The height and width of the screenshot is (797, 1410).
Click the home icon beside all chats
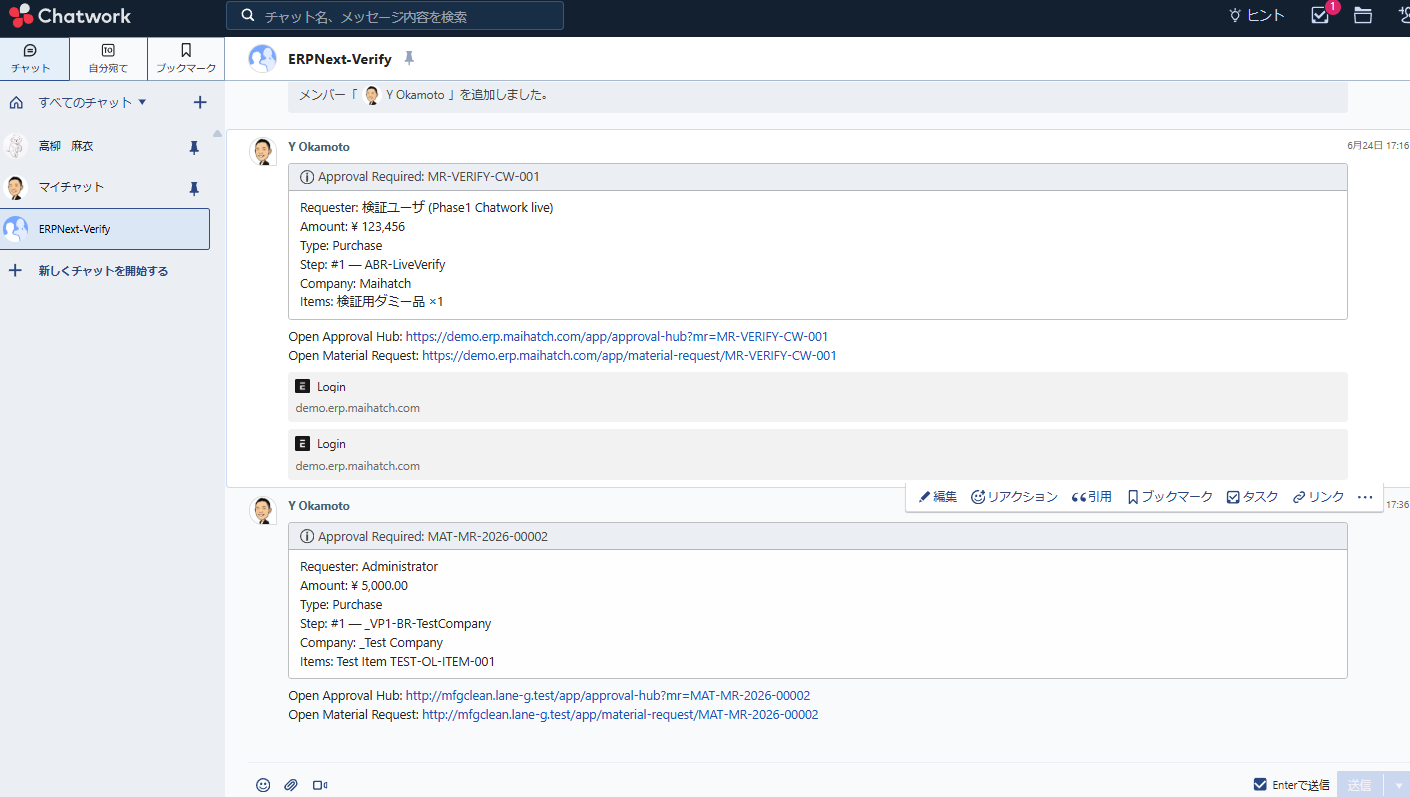point(16,102)
